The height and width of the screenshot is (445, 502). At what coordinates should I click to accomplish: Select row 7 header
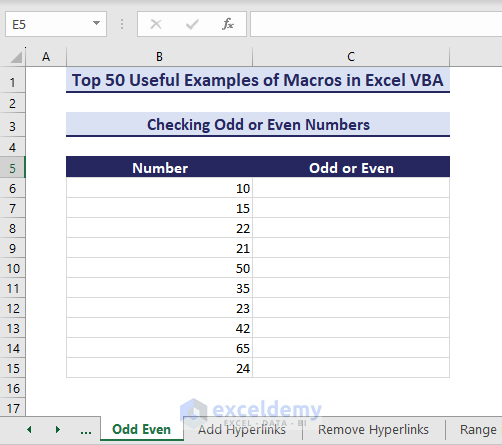[x=12, y=209]
